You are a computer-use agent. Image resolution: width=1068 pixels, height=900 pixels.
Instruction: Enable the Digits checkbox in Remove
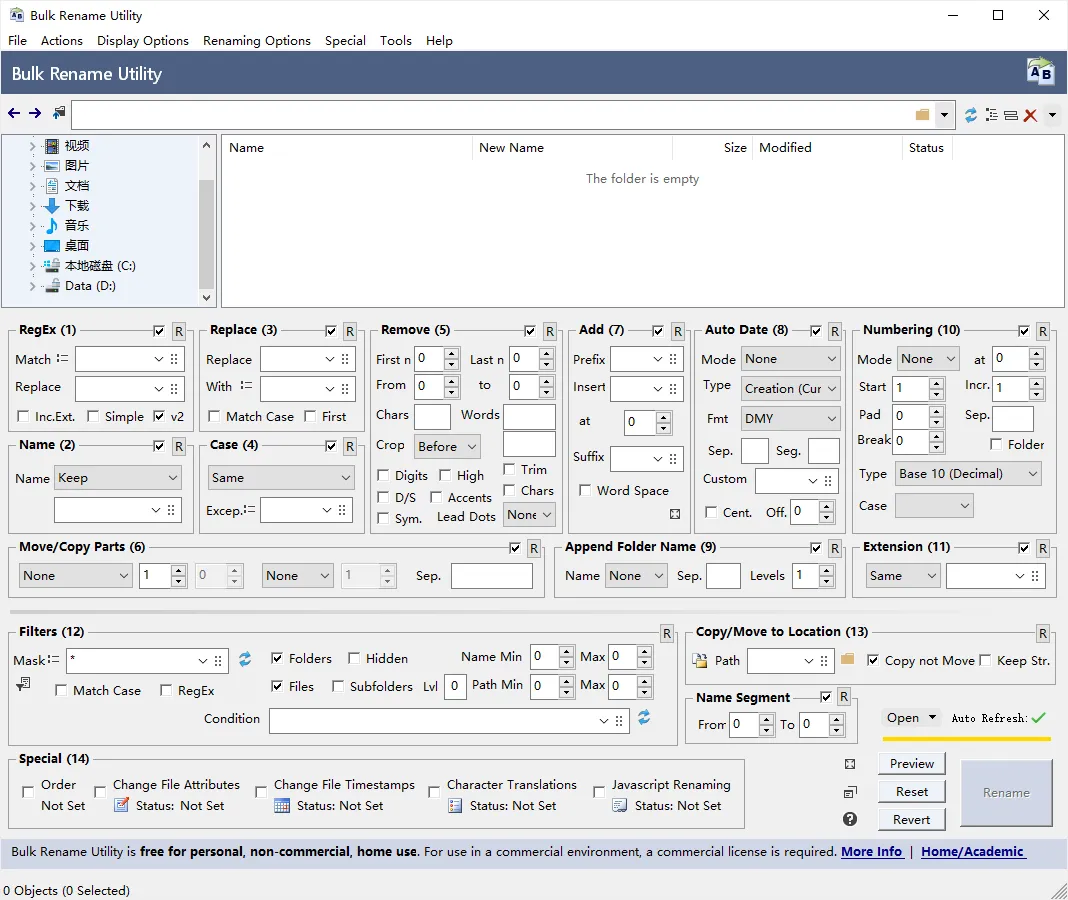(x=383, y=475)
